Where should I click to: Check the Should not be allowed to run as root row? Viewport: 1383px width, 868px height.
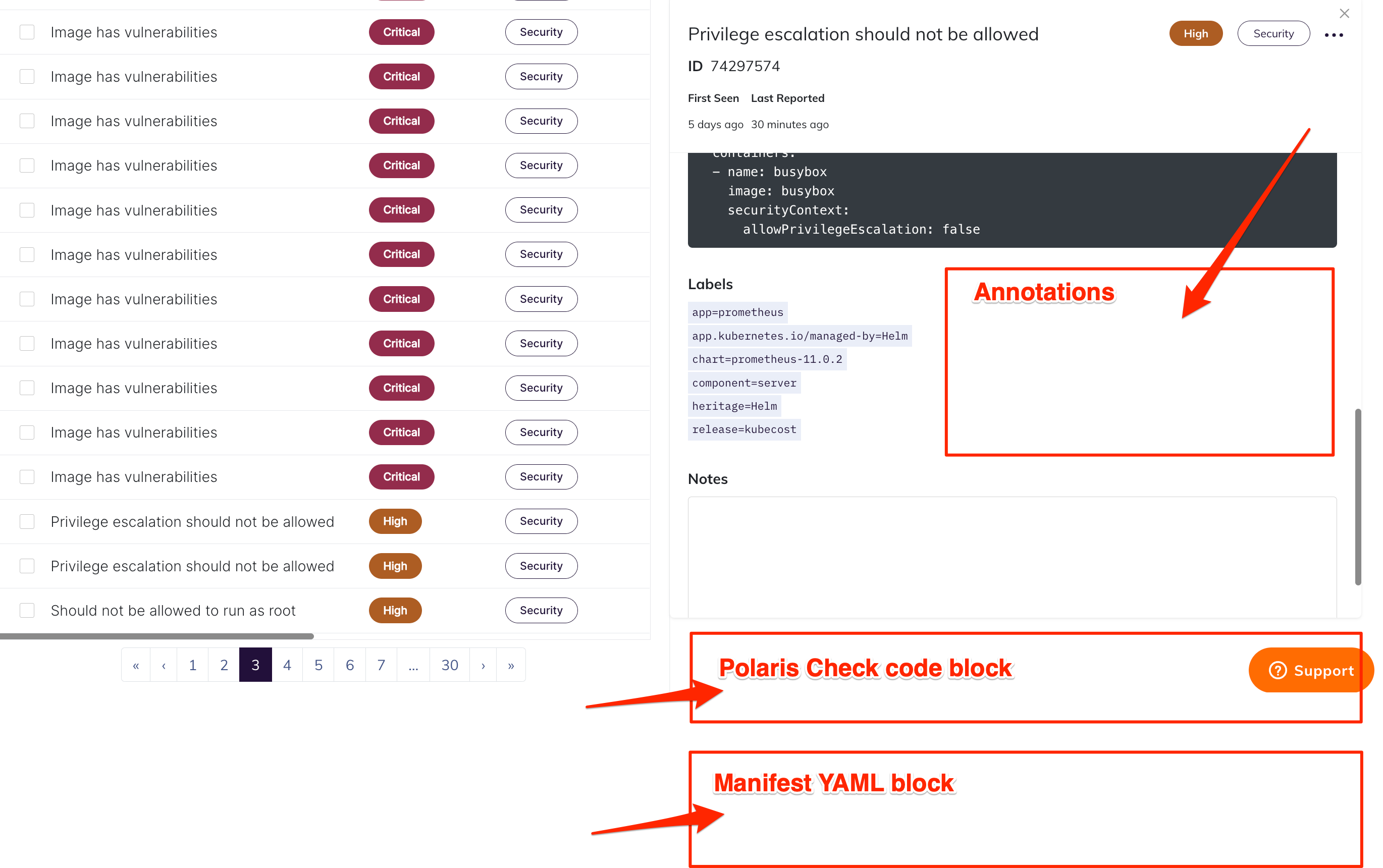pyautogui.click(x=27, y=610)
